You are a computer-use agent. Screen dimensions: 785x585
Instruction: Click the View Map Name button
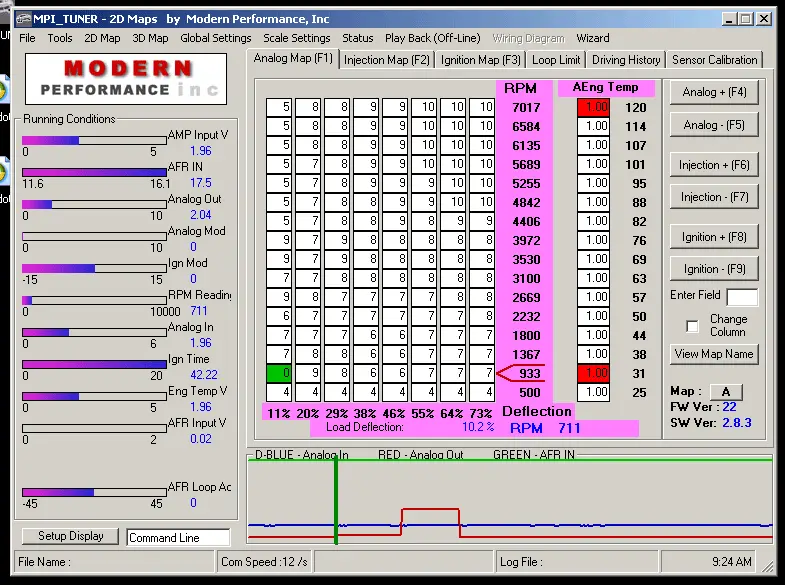714,354
